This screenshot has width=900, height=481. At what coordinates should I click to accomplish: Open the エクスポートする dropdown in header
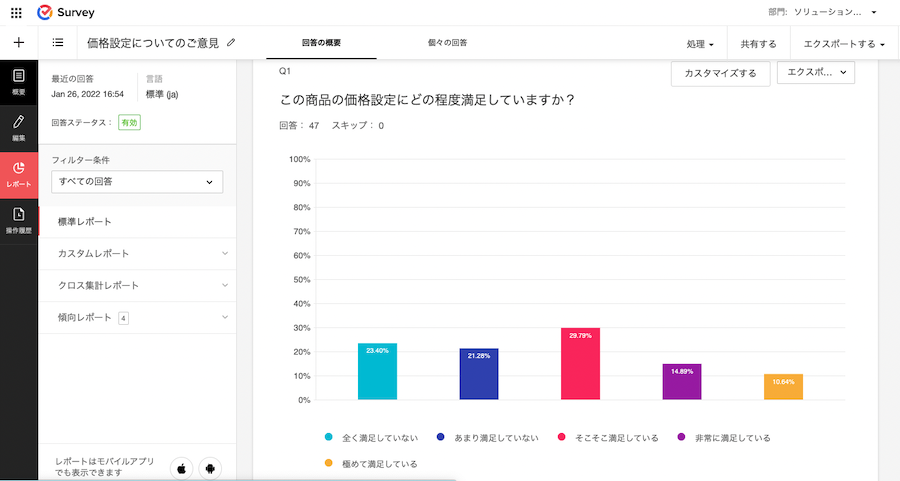point(844,44)
